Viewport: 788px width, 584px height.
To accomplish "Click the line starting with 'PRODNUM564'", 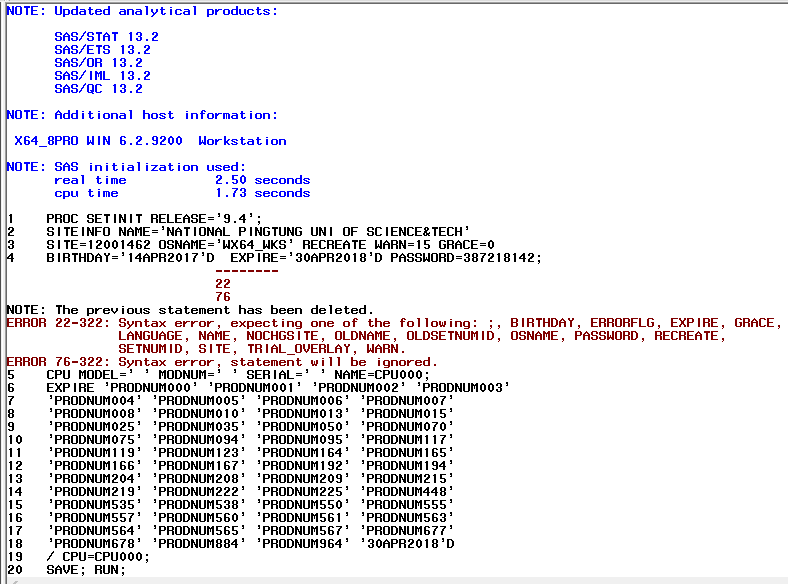I will point(231,531).
